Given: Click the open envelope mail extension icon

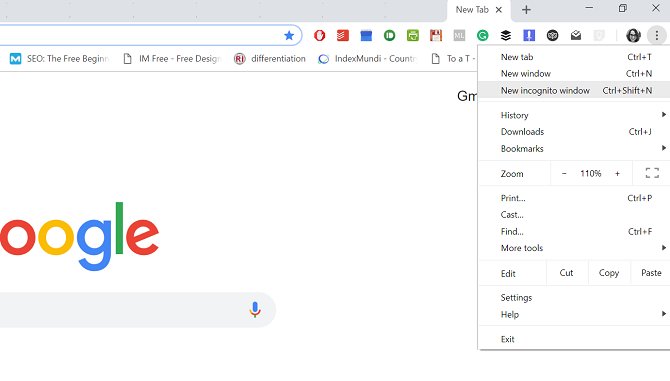Looking at the screenshot, I should (x=576, y=35).
